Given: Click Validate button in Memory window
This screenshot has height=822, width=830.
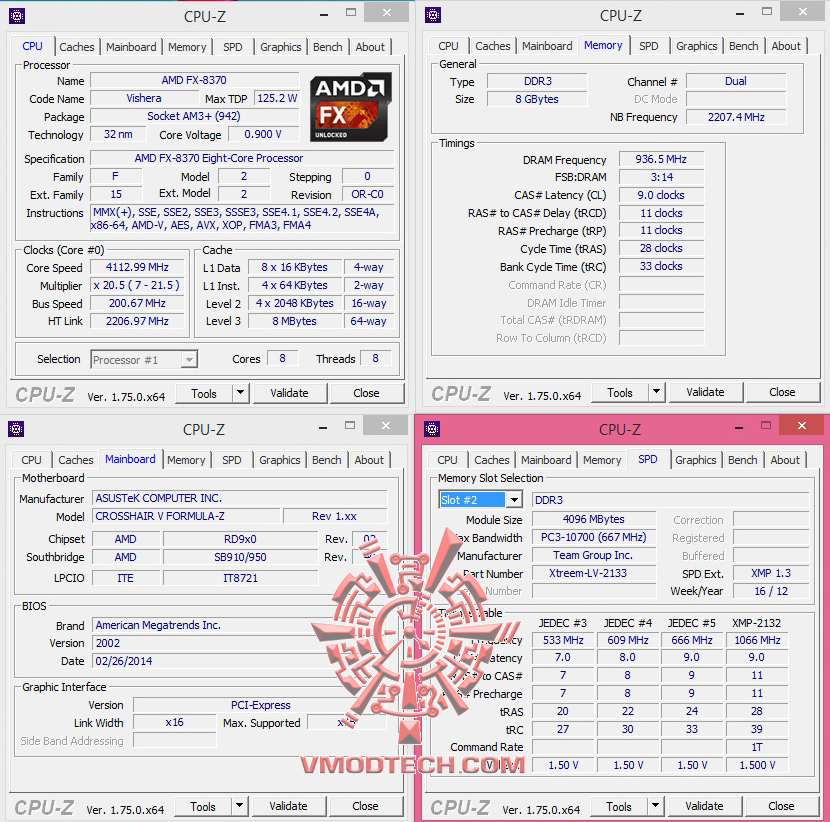Looking at the screenshot, I should 706,392.
